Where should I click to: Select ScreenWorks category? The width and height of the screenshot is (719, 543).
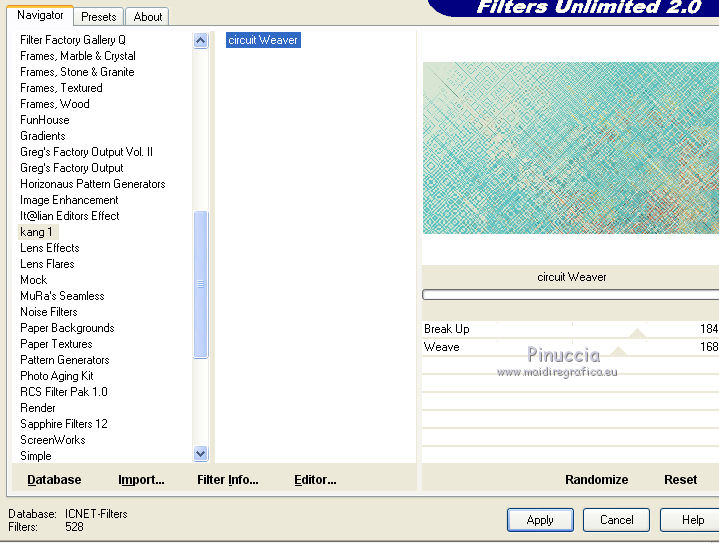[x=53, y=440]
